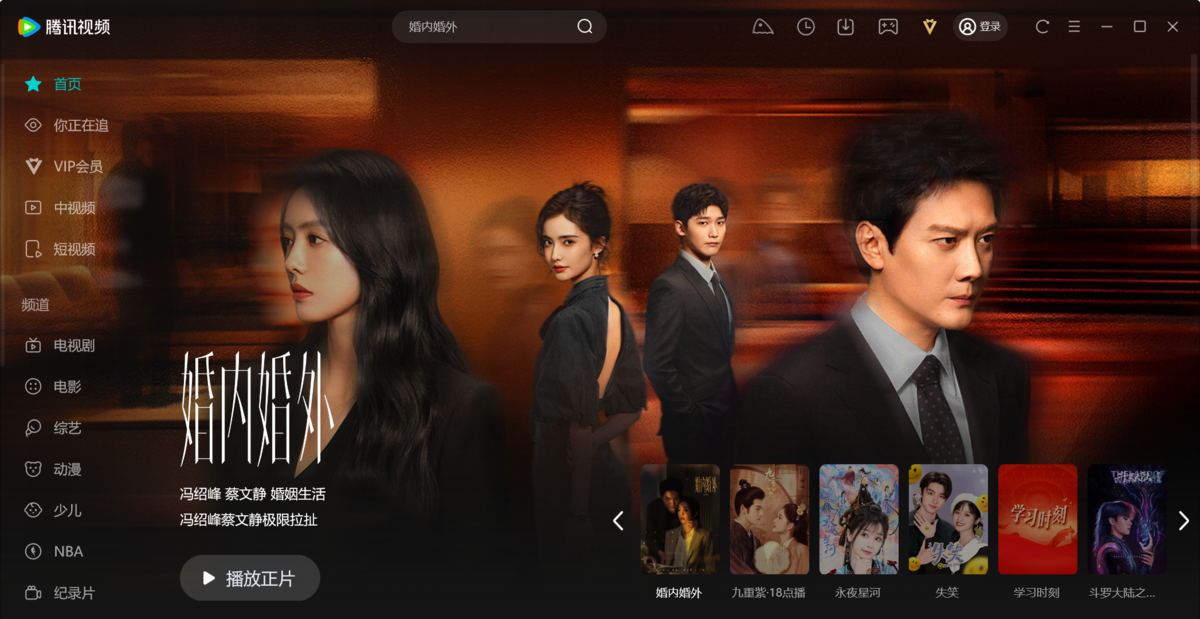Screen dimensions: 1200x619
Task: Click the refresh icon in title bar
Action: click(x=1042, y=27)
